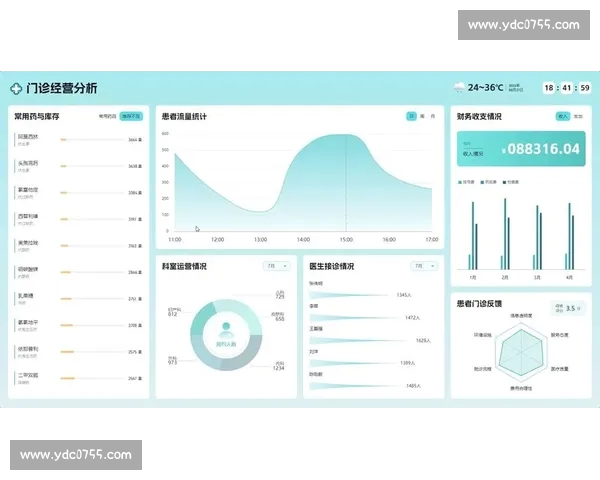
Task: Click the 4月 bar group
Action: point(569,236)
